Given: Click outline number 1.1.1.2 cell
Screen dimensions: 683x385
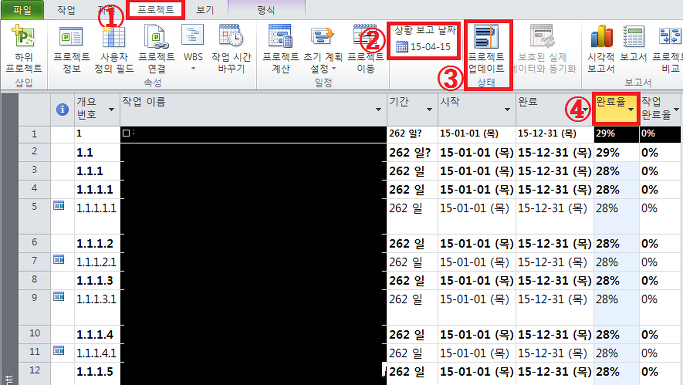Looking at the screenshot, I should click(97, 243).
